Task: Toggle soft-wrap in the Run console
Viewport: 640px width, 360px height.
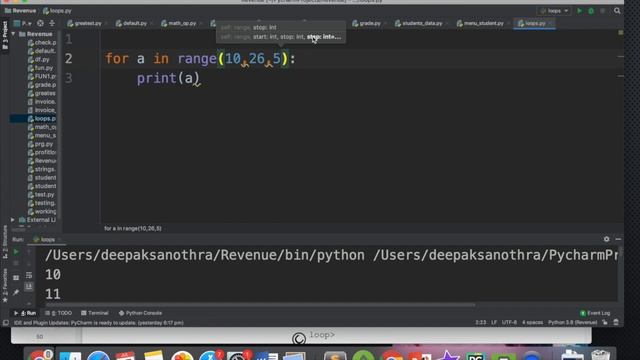Action: tap(29, 276)
